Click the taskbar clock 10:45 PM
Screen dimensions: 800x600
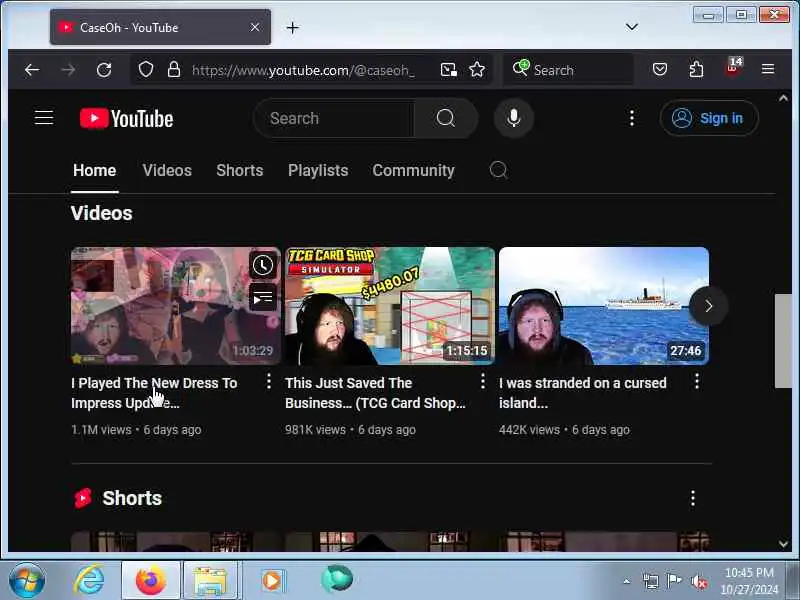749,581
